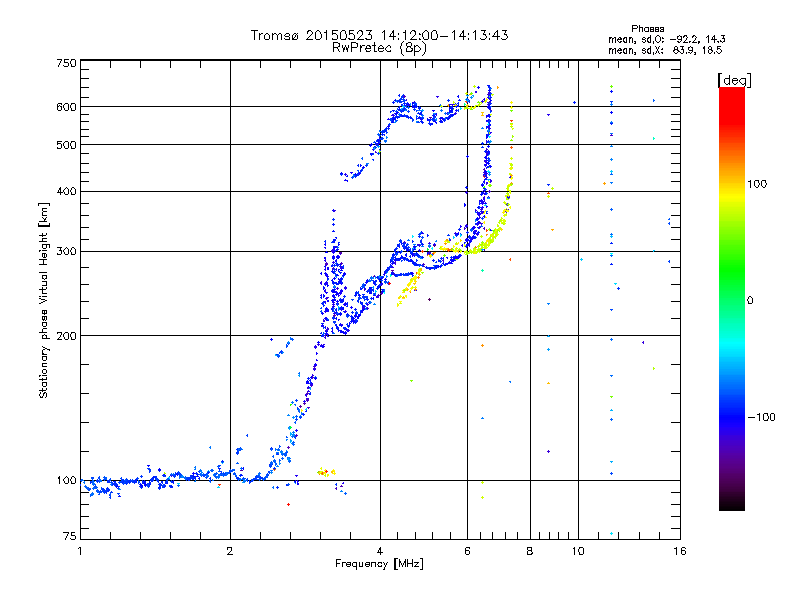
Task: Click the rainbow phase color bar
Action: click(732, 298)
